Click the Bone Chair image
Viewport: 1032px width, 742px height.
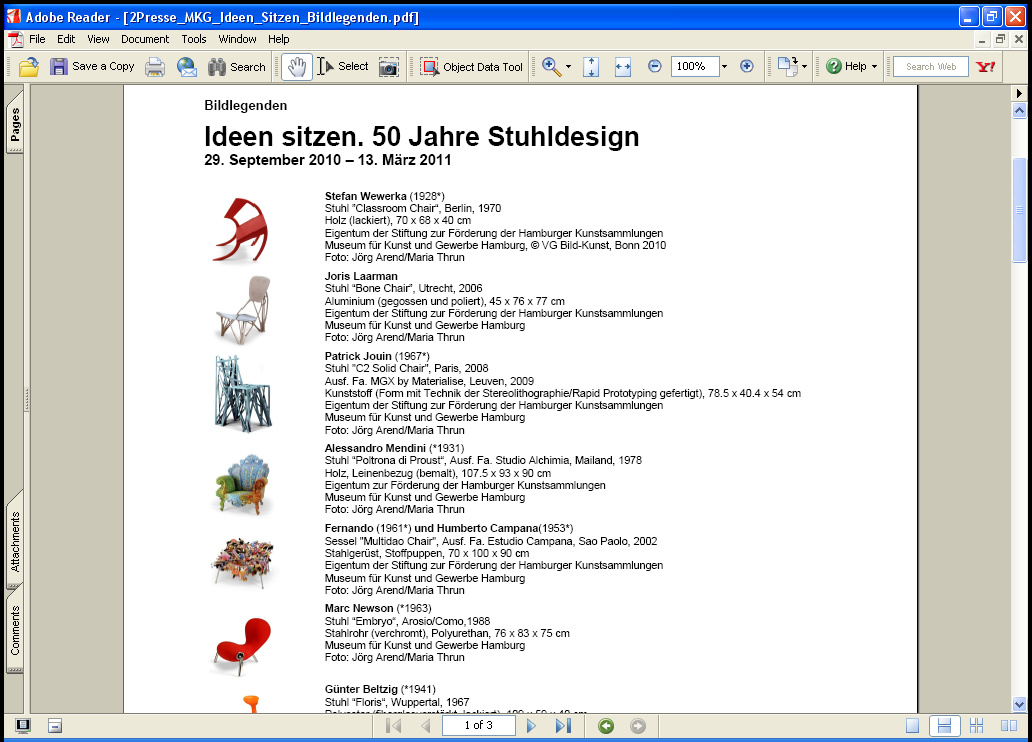[244, 309]
